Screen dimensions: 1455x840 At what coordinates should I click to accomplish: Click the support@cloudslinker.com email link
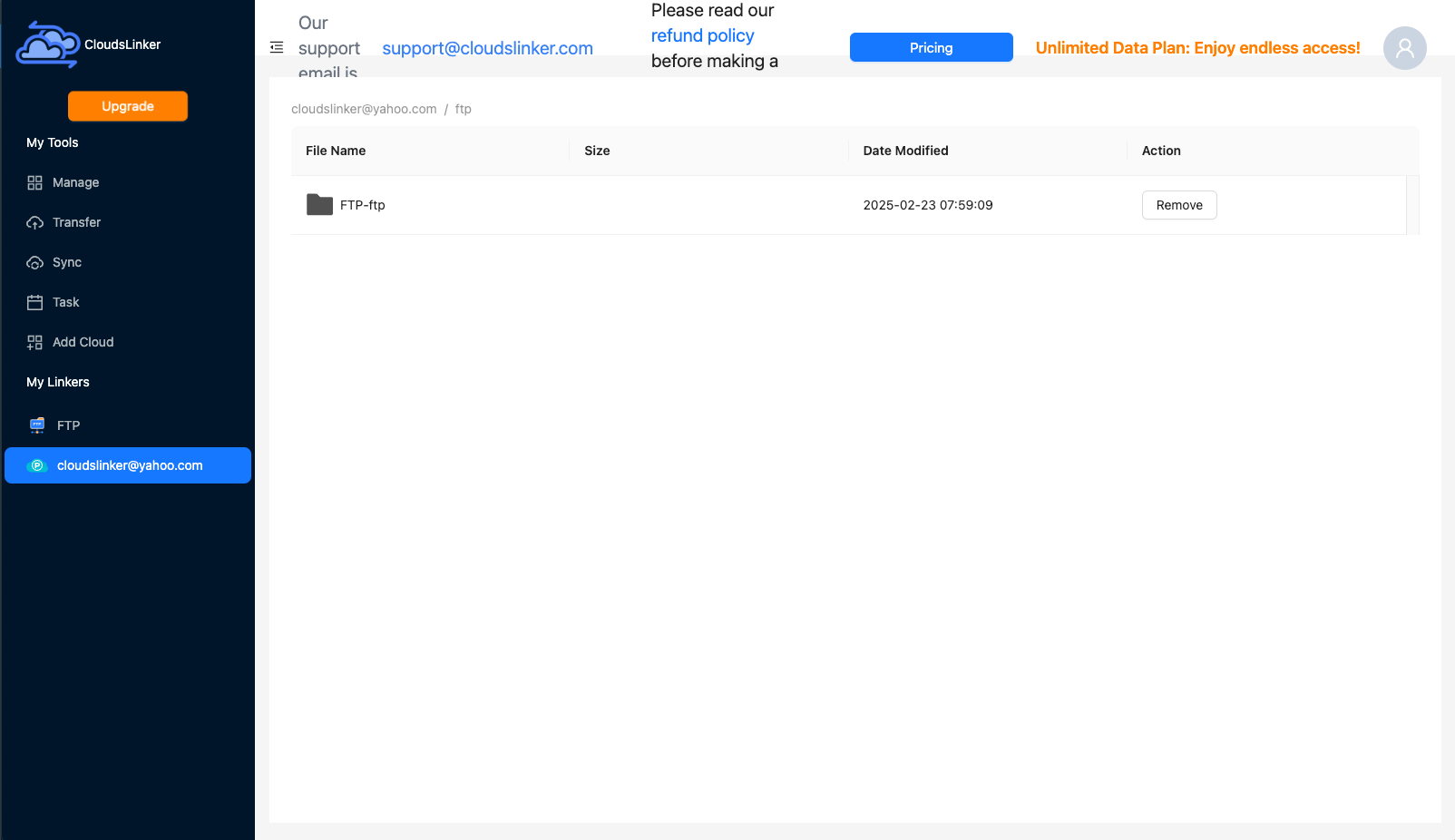tap(487, 48)
